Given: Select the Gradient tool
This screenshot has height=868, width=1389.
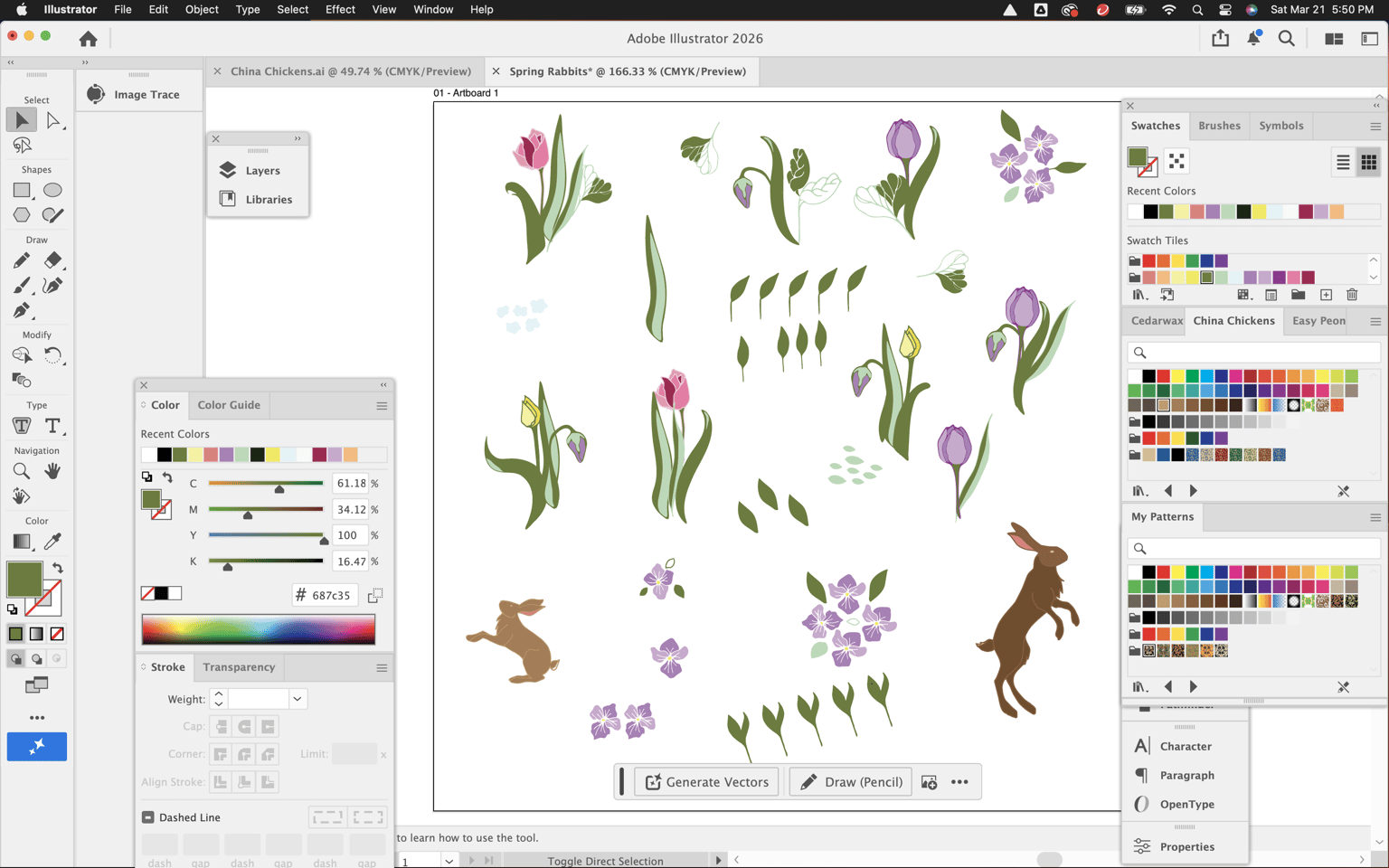Looking at the screenshot, I should (22, 542).
